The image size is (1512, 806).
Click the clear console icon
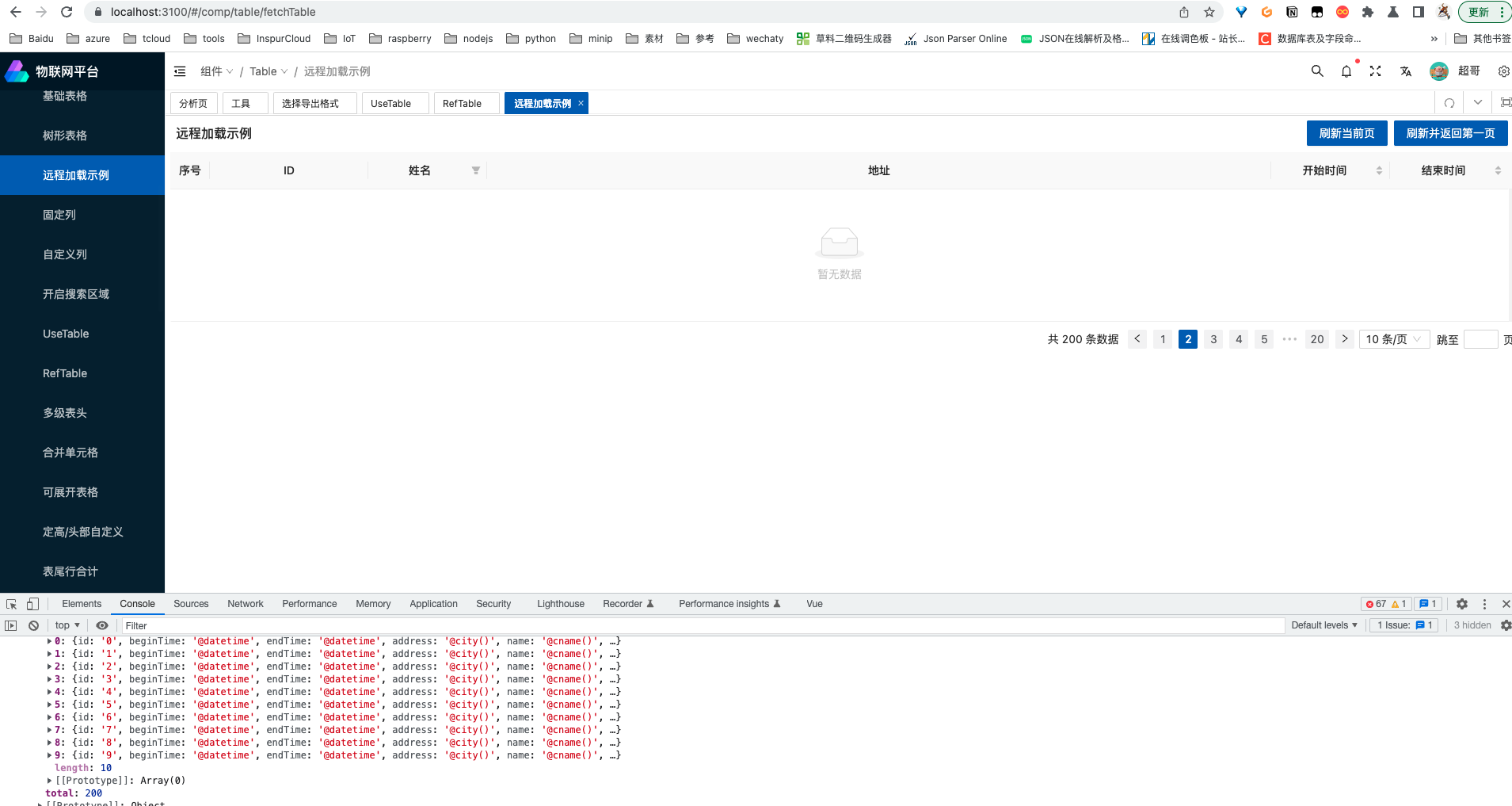click(x=33, y=625)
